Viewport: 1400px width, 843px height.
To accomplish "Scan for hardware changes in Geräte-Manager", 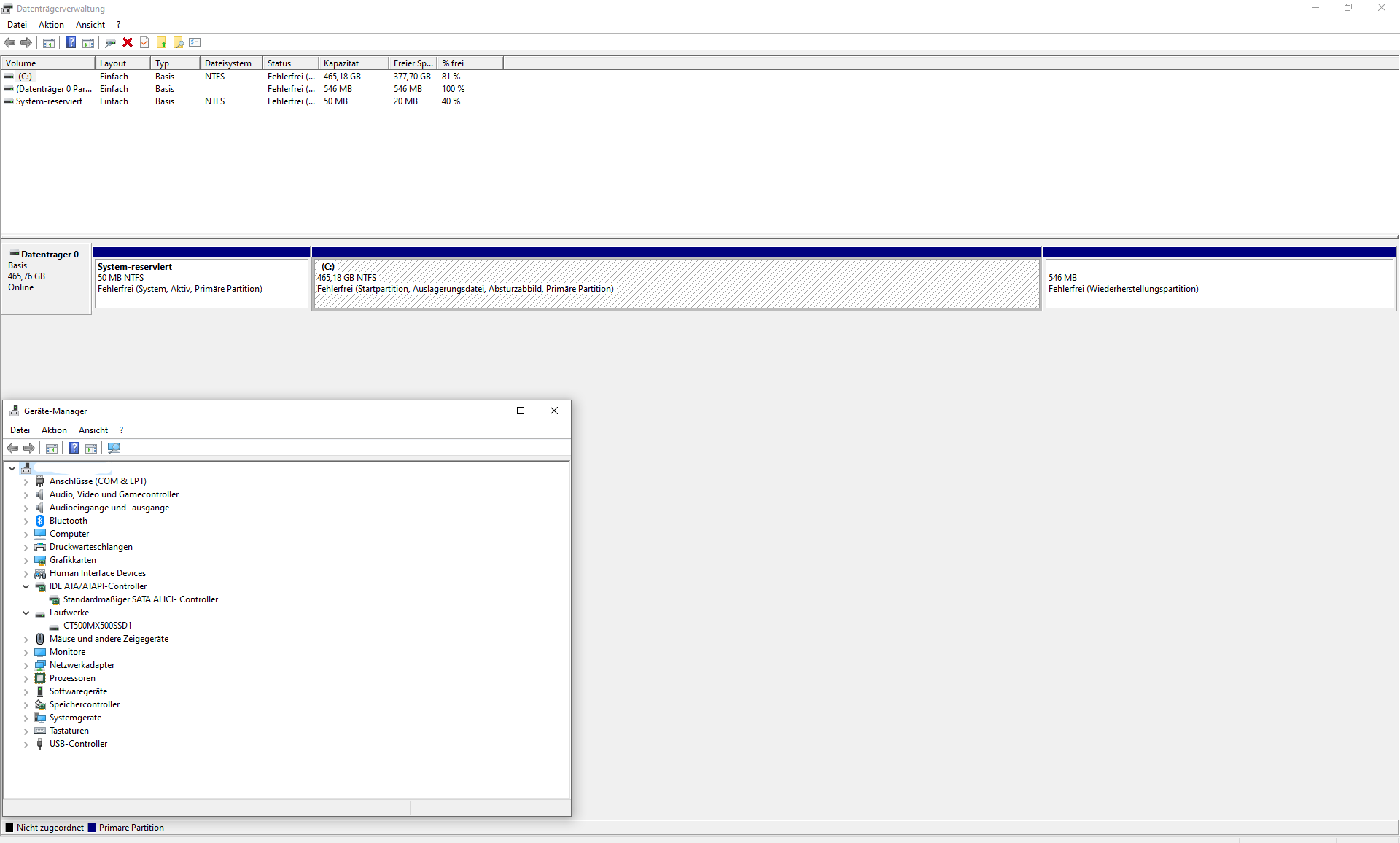I will coord(114,448).
